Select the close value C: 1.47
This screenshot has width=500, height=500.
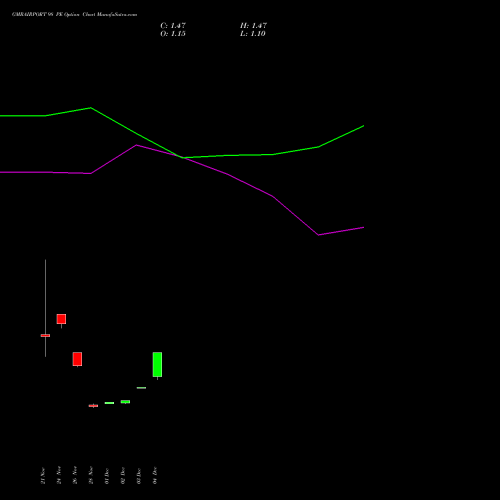point(173,26)
